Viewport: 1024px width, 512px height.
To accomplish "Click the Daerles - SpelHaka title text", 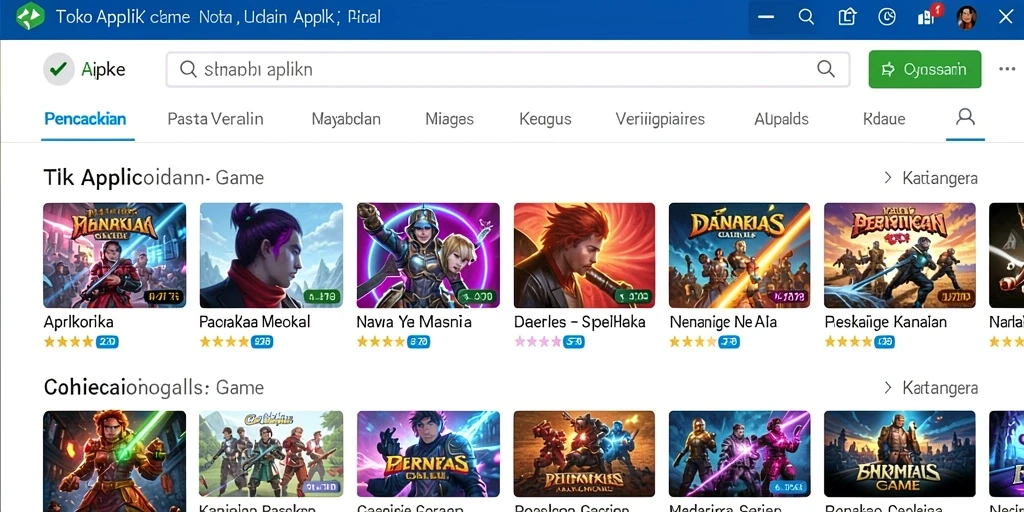I will click(x=579, y=322).
